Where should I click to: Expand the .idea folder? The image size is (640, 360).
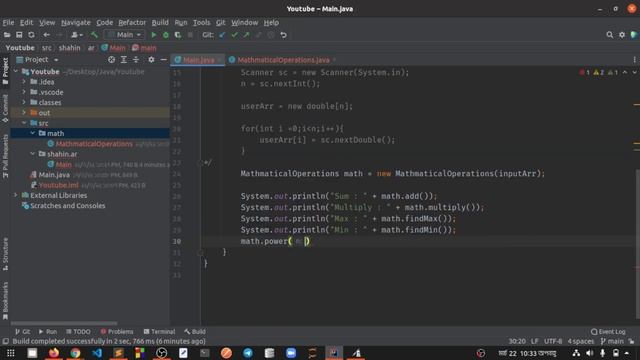(24, 82)
